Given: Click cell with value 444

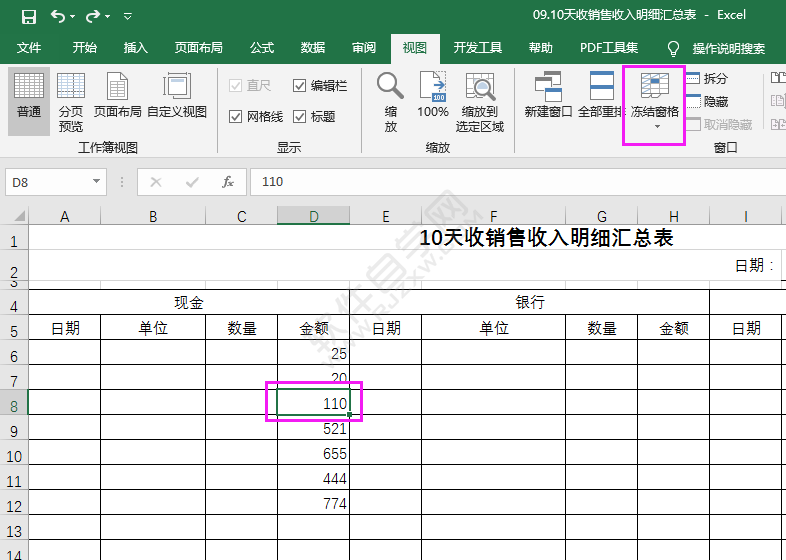Looking at the screenshot, I should point(313,477).
